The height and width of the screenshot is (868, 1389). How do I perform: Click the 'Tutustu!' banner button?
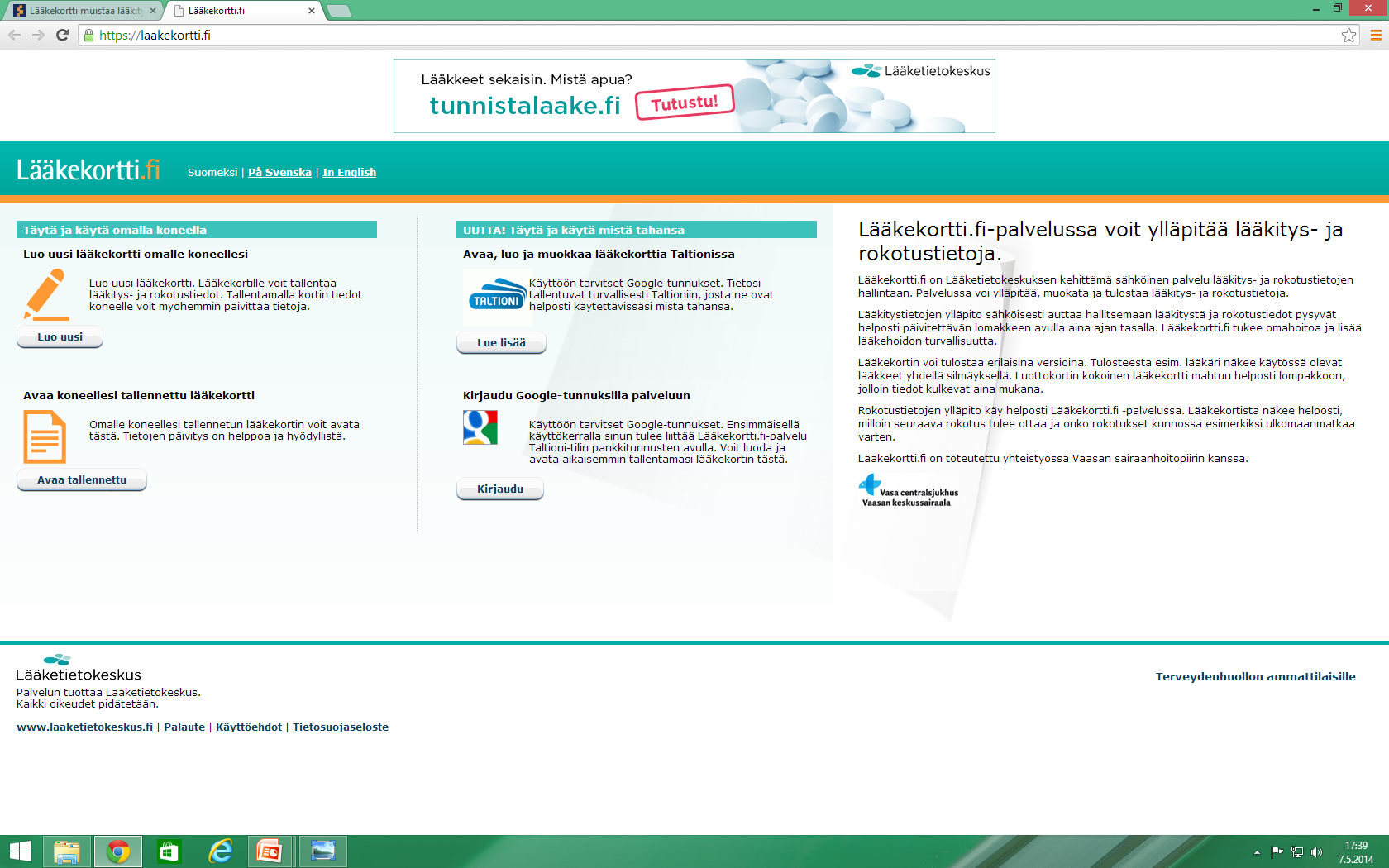click(x=685, y=103)
